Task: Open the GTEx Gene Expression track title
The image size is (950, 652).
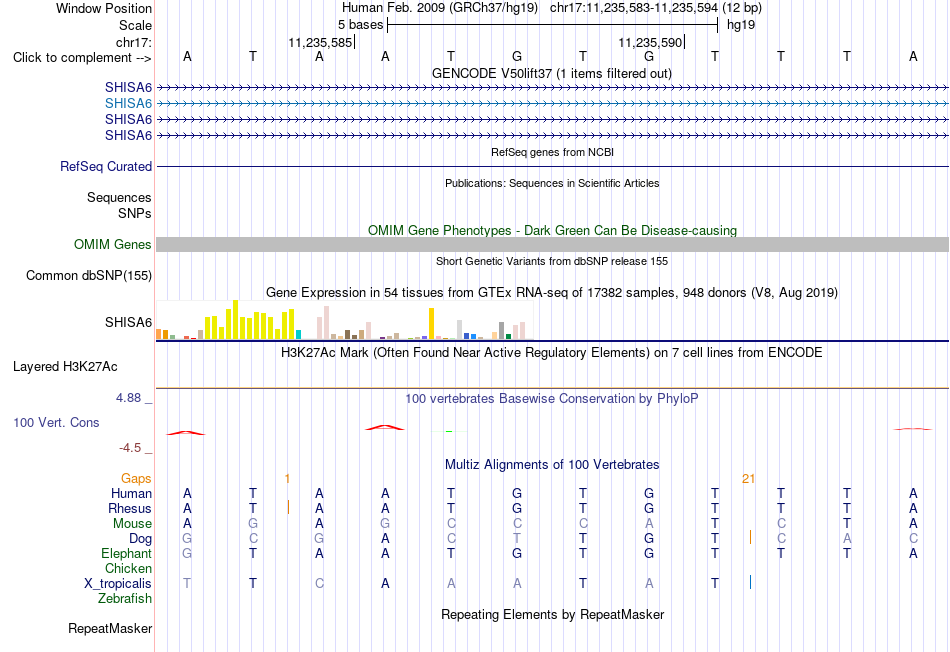Action: pos(552,293)
